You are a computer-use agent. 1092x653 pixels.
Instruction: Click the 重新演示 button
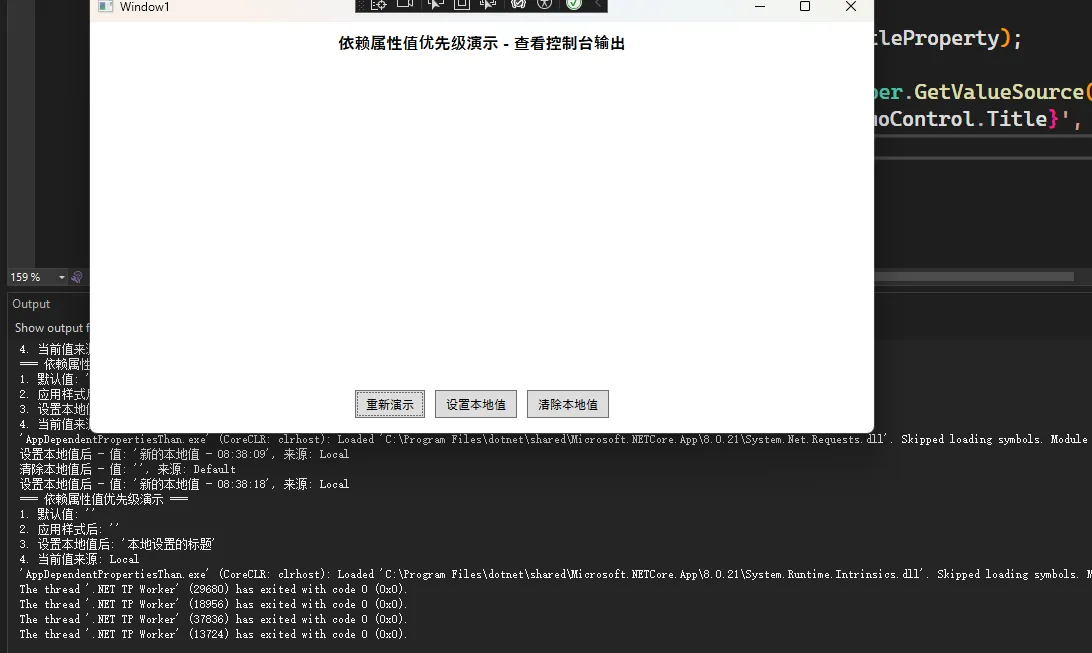coord(390,404)
